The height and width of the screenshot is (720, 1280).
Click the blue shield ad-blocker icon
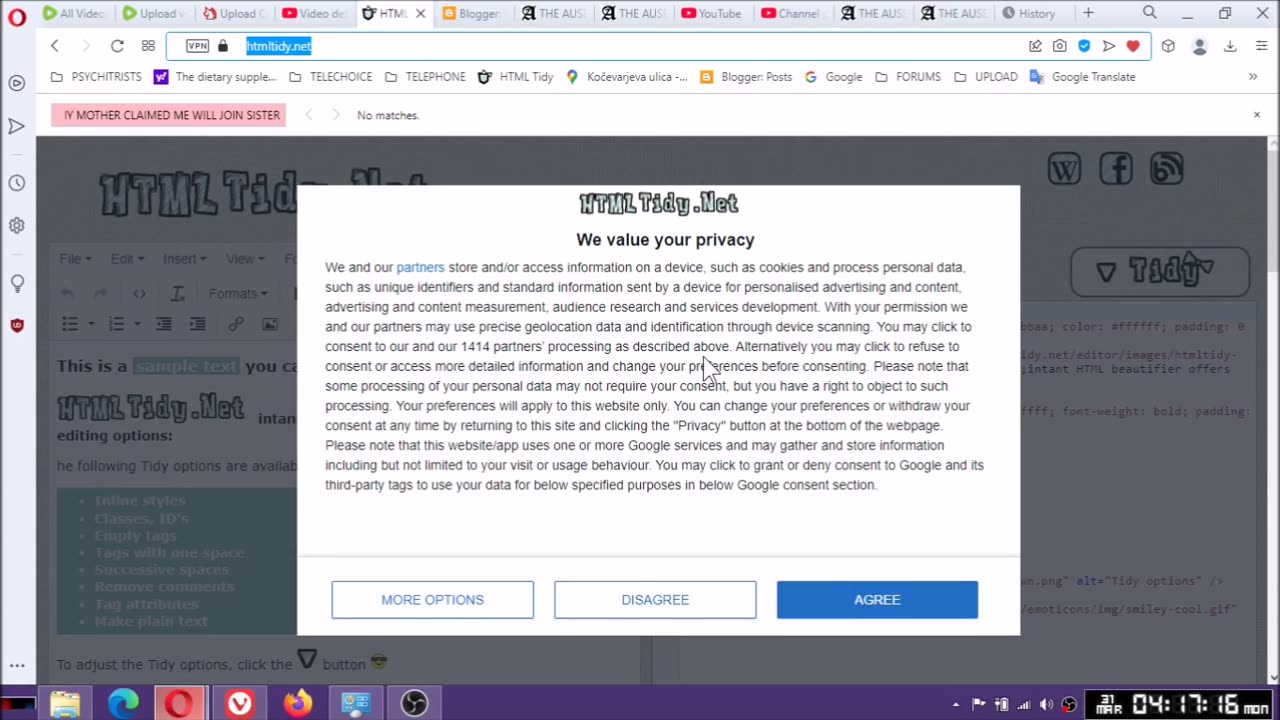tap(1084, 46)
